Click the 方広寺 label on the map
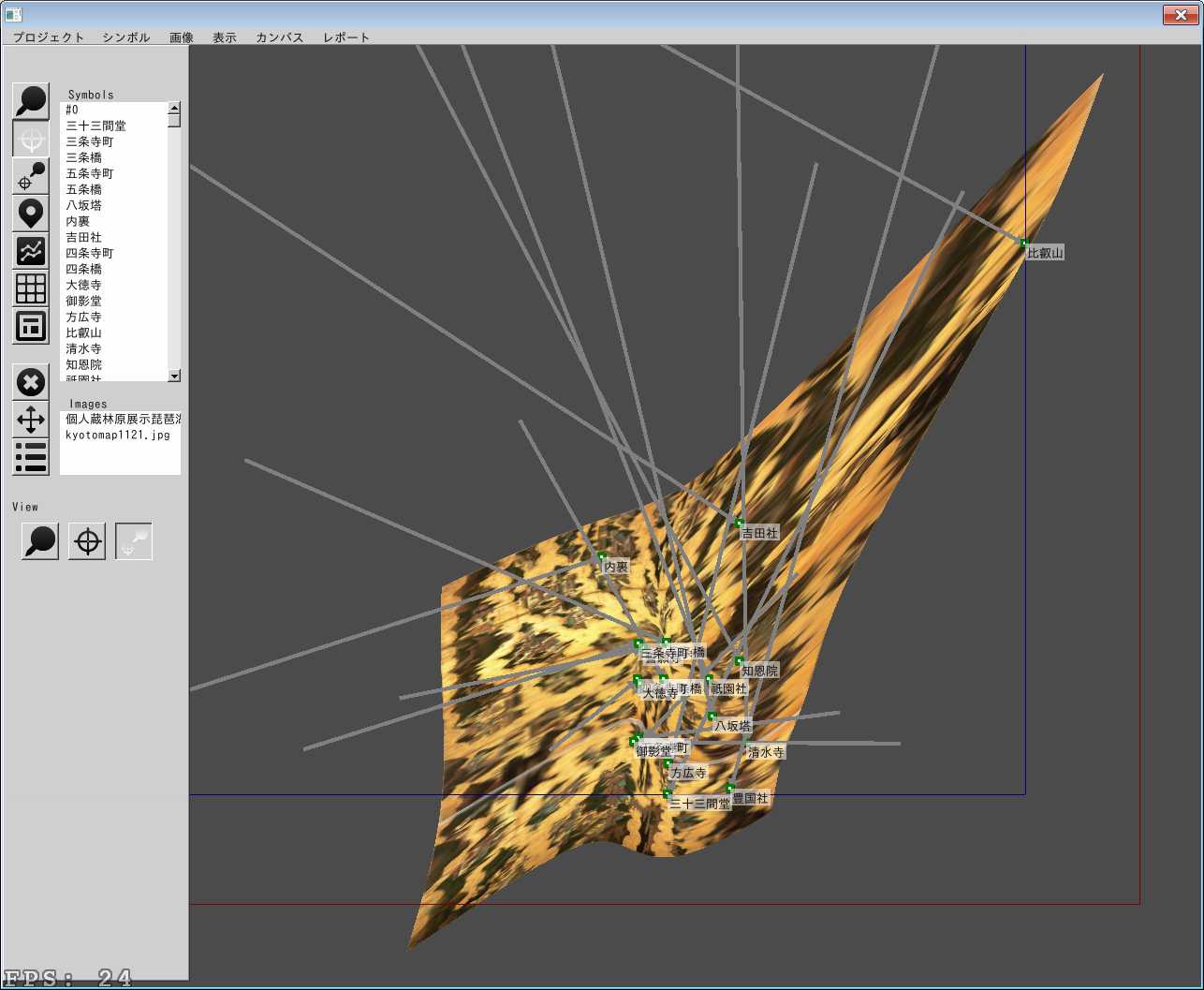 688,774
